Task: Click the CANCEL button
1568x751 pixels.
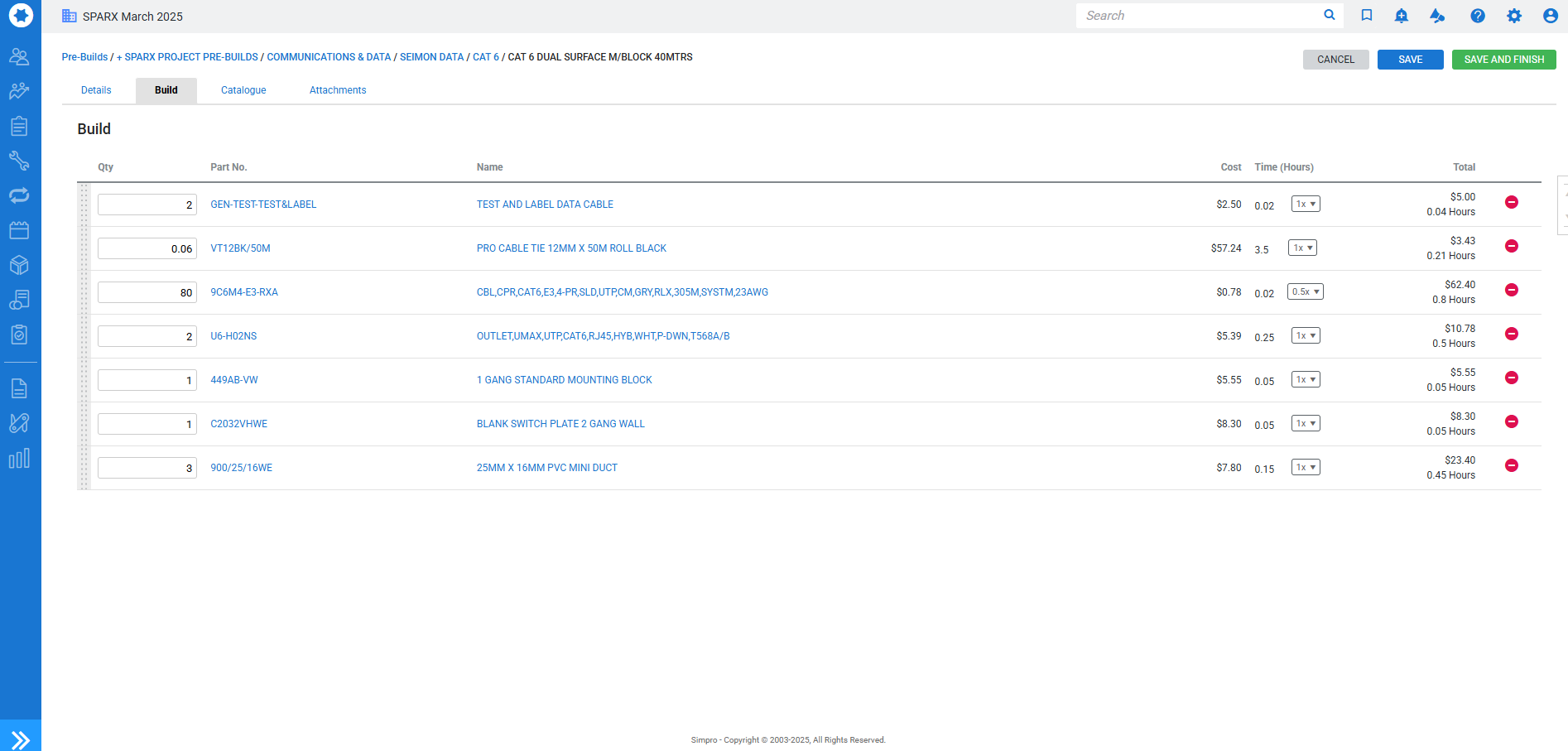Action: click(x=1335, y=60)
